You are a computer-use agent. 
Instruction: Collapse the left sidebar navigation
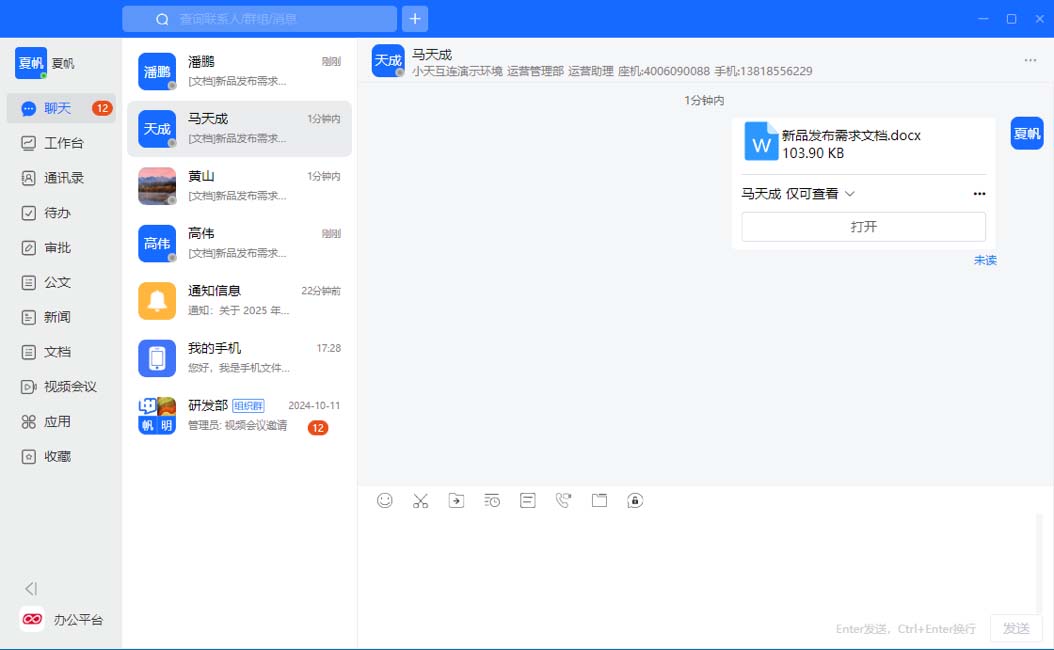pos(31,589)
